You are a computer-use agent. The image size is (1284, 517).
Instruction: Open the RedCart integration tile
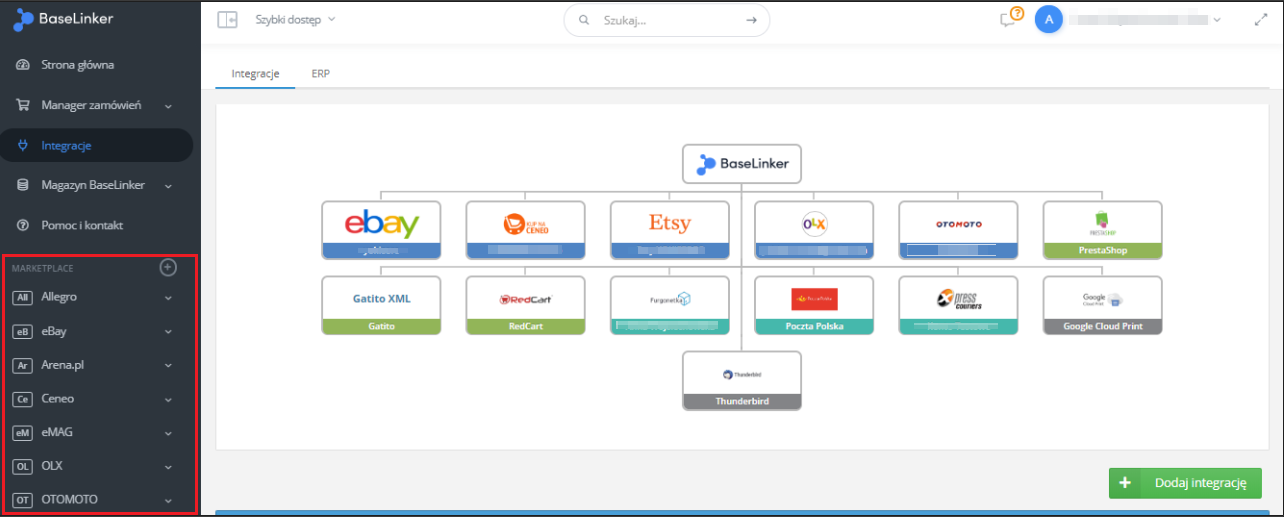(525, 305)
